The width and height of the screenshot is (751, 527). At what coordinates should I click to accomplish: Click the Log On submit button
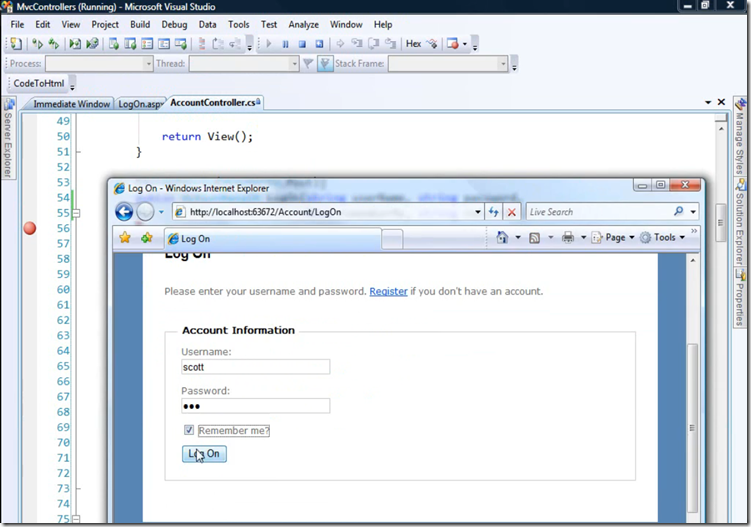(204, 454)
